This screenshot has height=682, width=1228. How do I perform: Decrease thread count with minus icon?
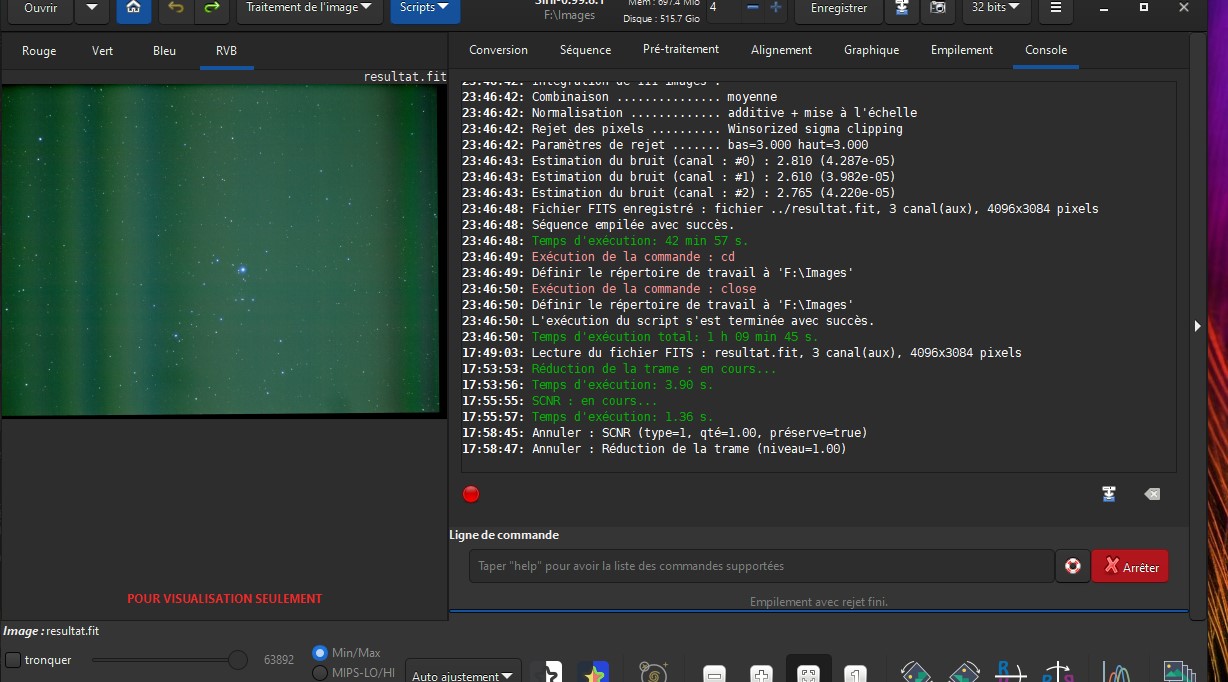(752, 7)
